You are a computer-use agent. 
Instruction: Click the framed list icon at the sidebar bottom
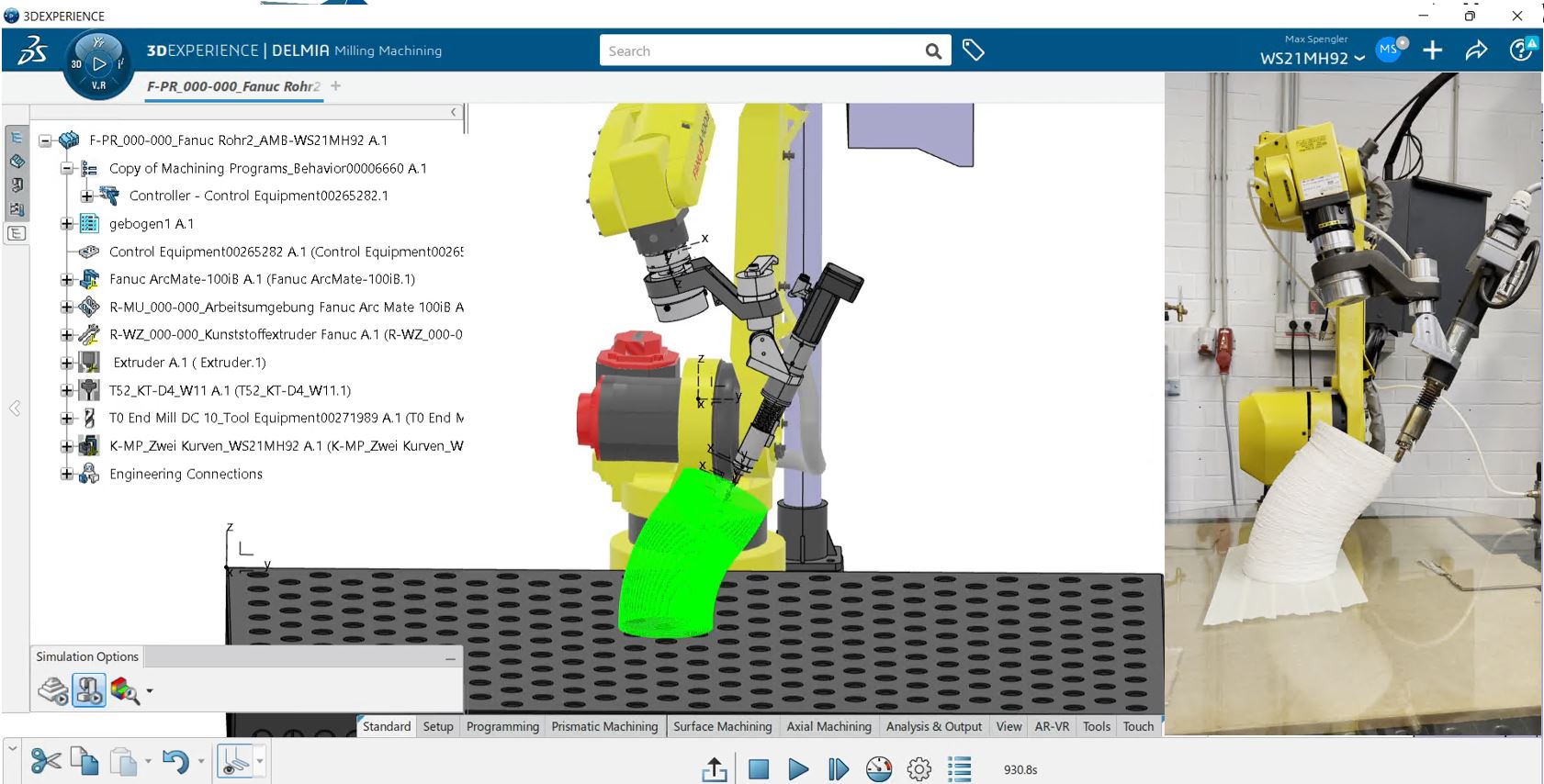tap(17, 233)
